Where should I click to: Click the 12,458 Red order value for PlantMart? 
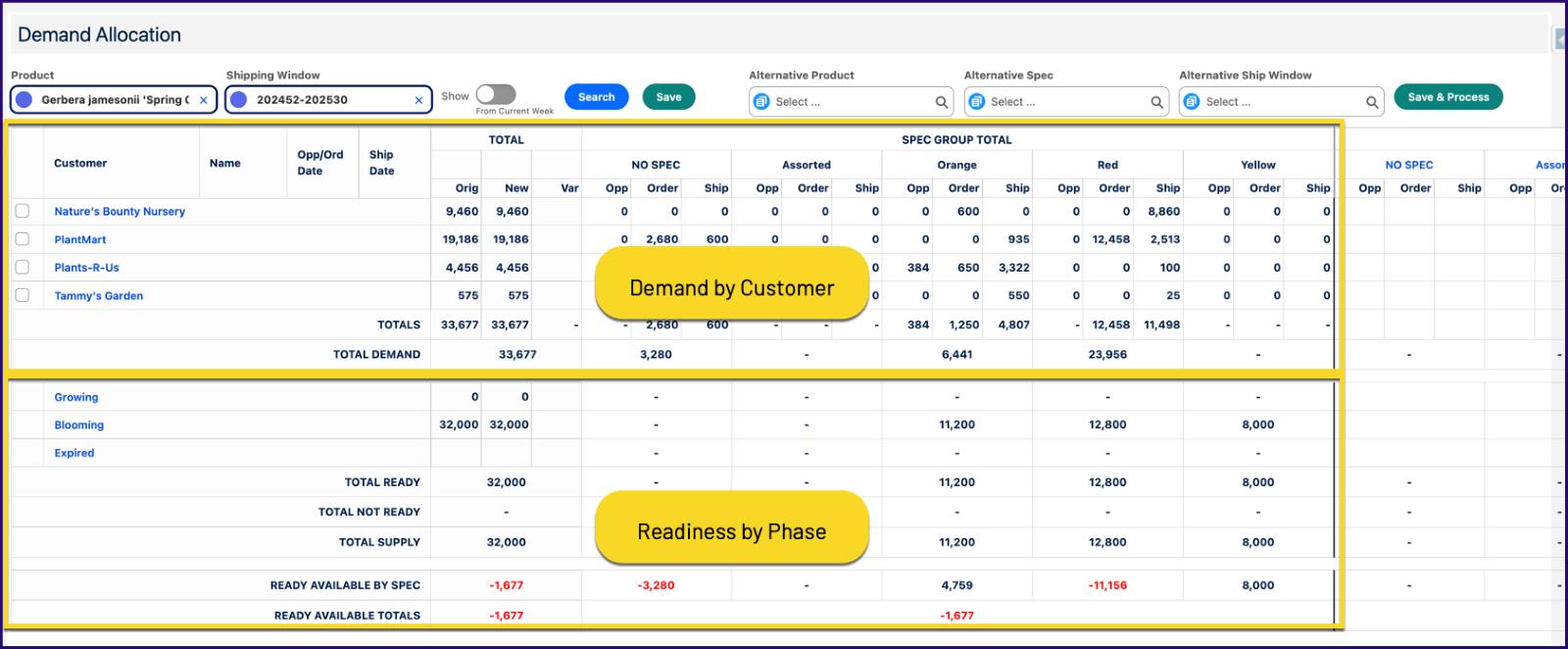tap(1111, 240)
